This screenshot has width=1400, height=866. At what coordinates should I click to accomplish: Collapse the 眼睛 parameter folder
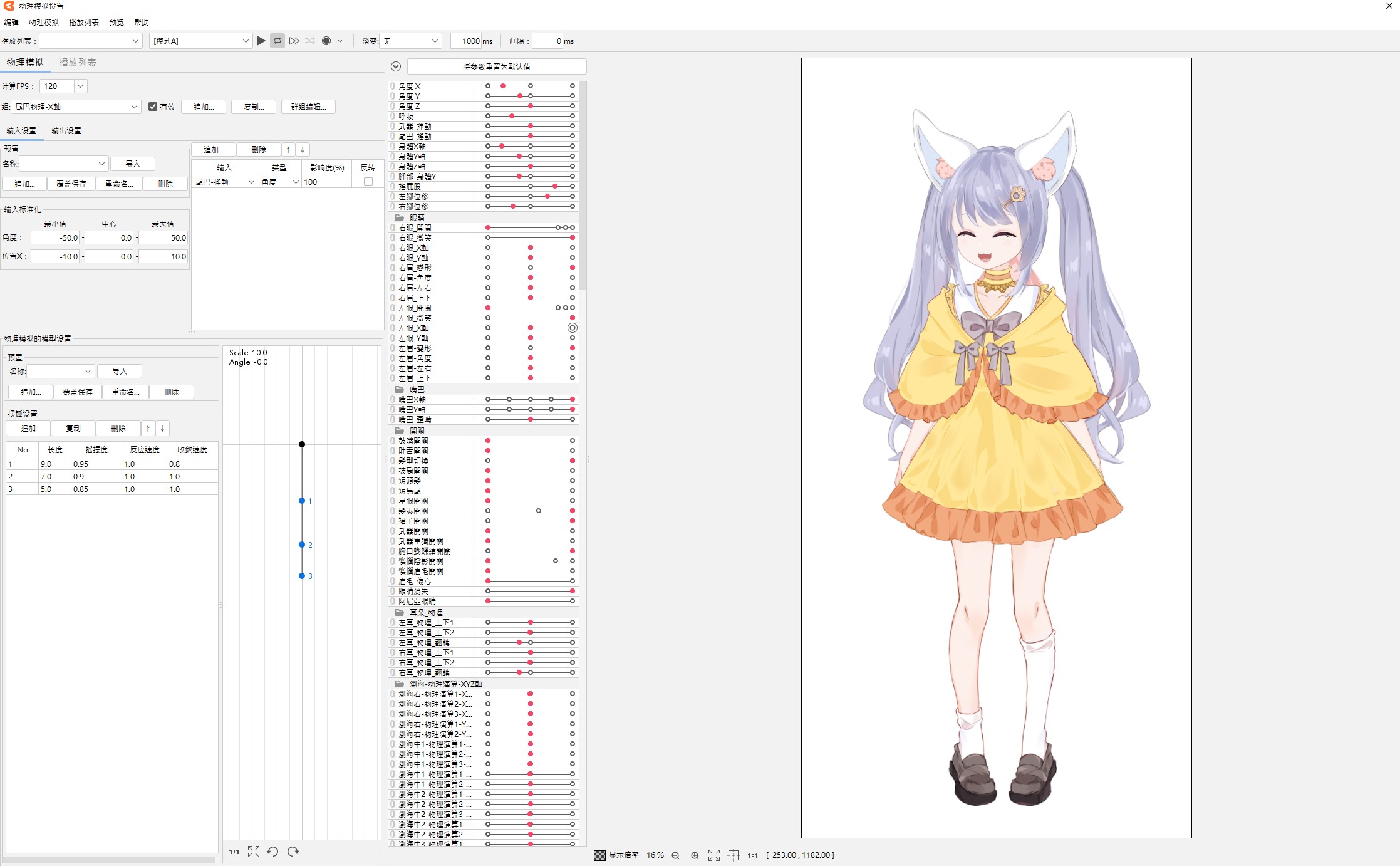[399, 217]
